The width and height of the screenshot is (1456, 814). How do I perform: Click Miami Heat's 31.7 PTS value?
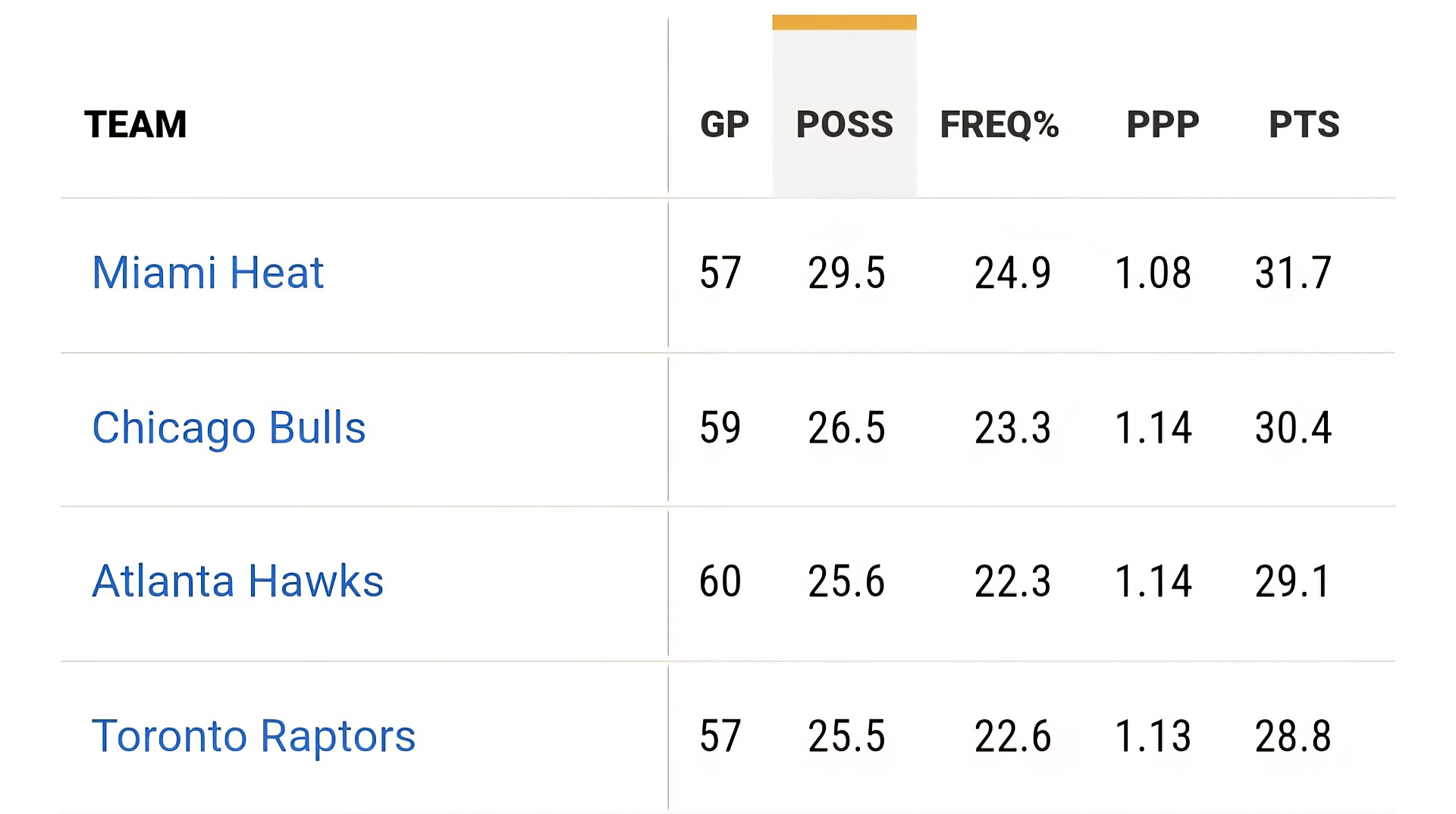1293,273
